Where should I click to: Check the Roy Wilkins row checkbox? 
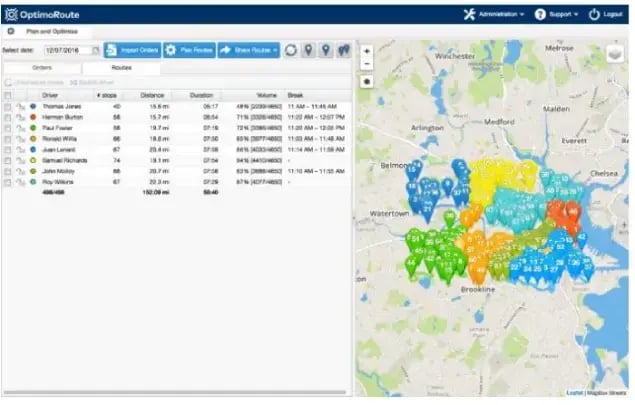click(8, 183)
